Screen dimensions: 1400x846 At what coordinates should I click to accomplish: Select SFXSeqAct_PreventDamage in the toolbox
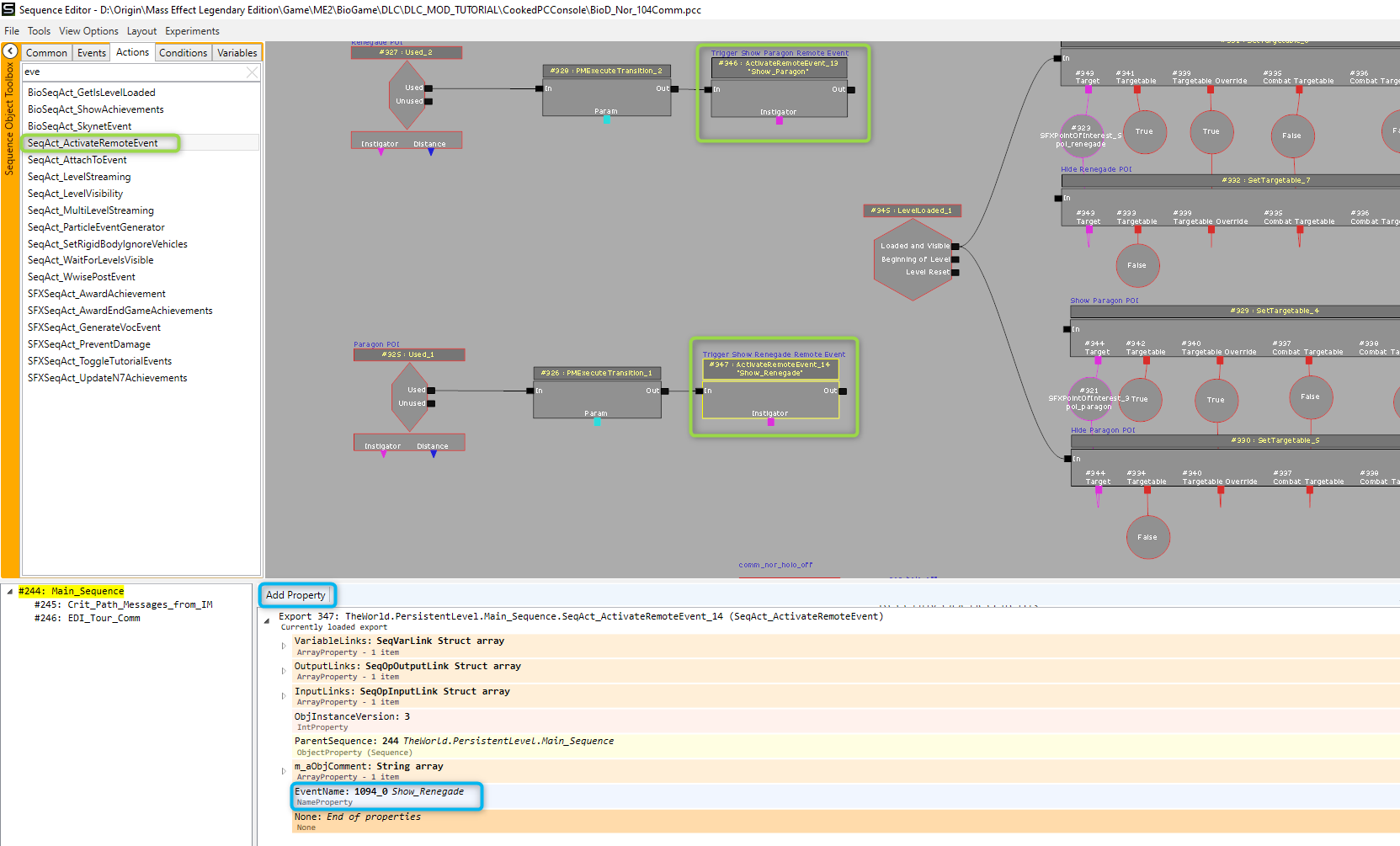pos(88,344)
